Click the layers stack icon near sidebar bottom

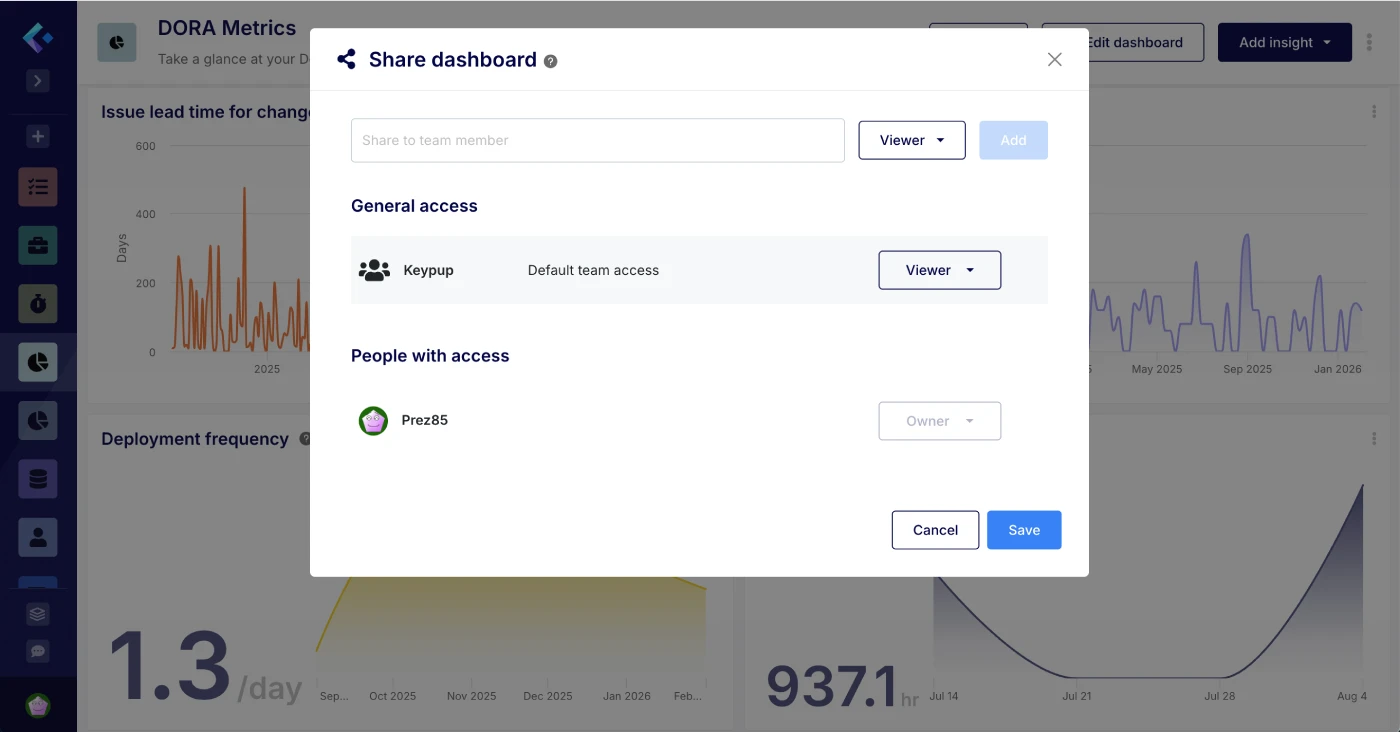coord(38,613)
